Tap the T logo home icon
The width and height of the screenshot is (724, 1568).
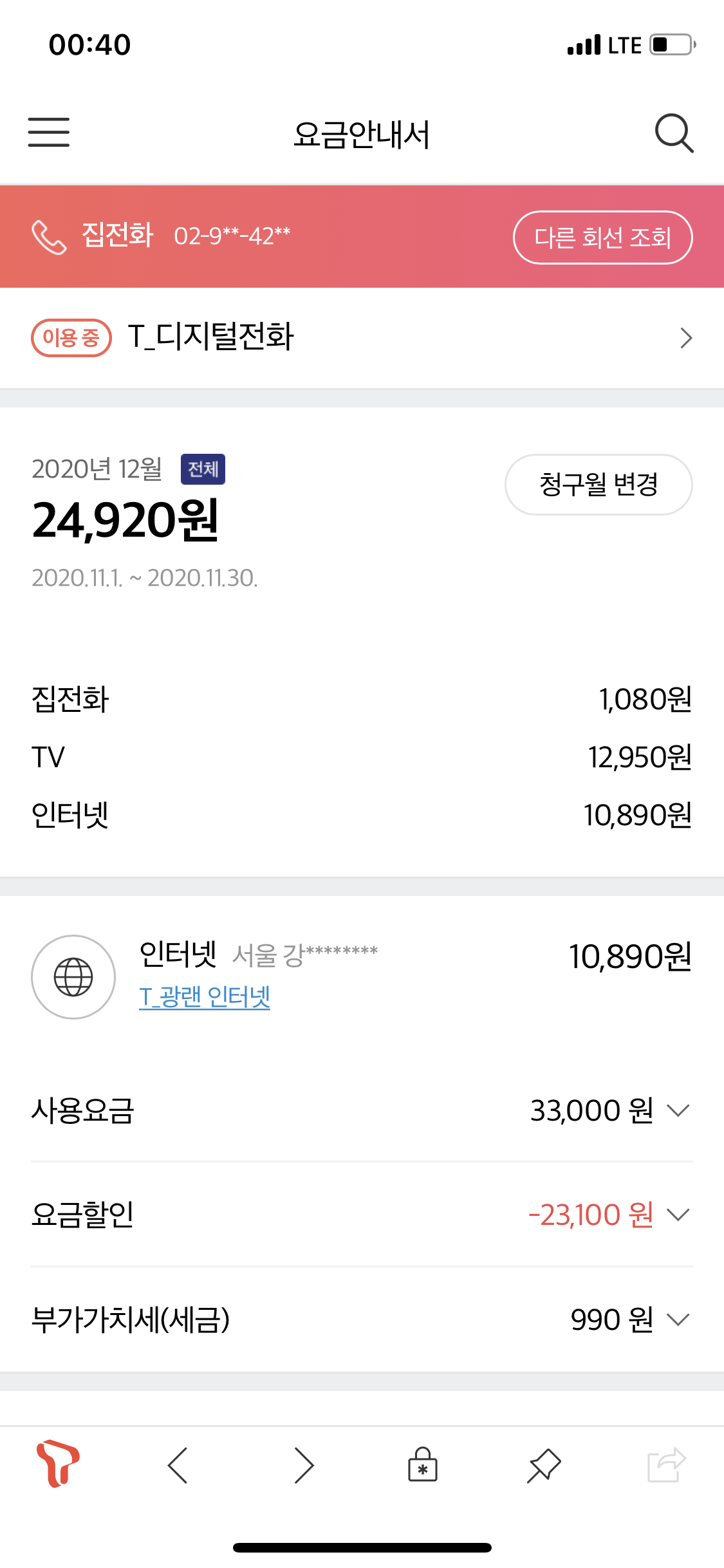(58, 1464)
